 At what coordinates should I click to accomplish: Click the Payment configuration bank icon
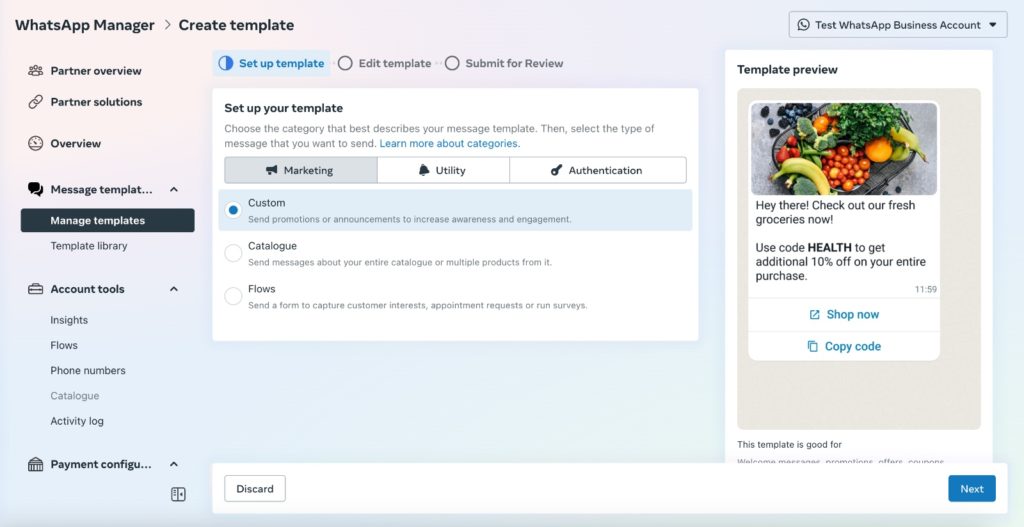point(35,464)
